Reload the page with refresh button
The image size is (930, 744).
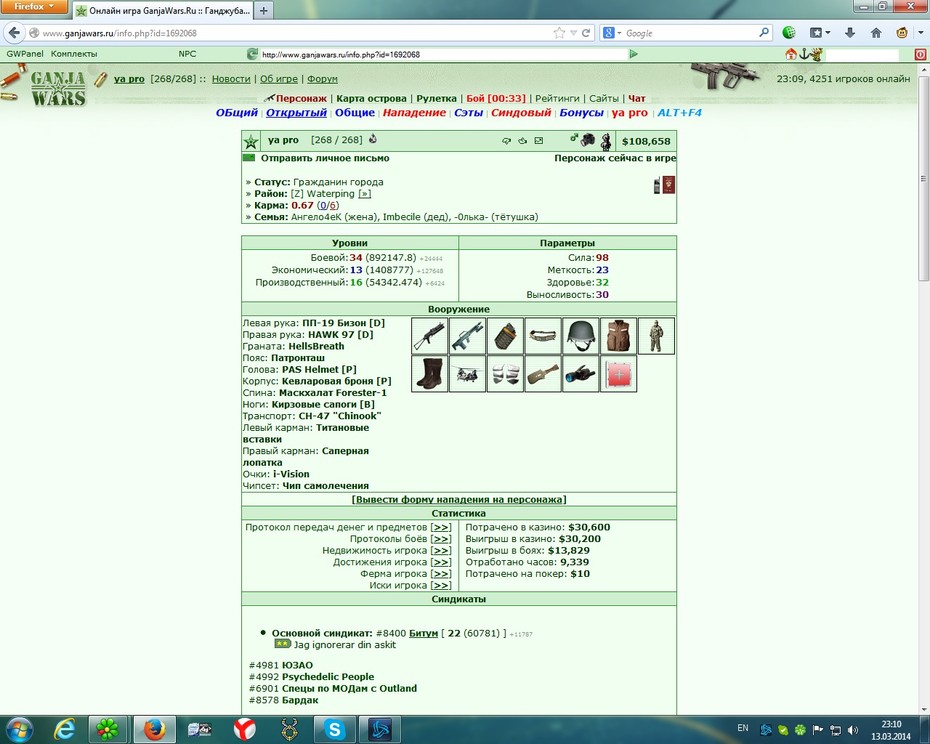click(586, 33)
